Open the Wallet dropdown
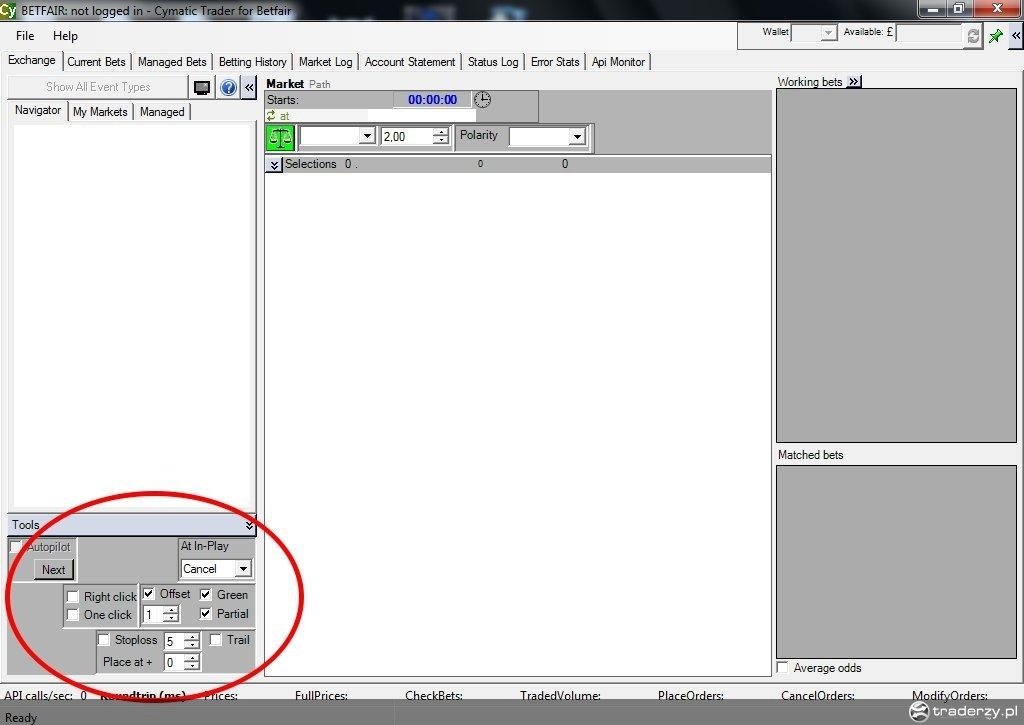Screen dimensions: 1024x725 [x=828, y=33]
